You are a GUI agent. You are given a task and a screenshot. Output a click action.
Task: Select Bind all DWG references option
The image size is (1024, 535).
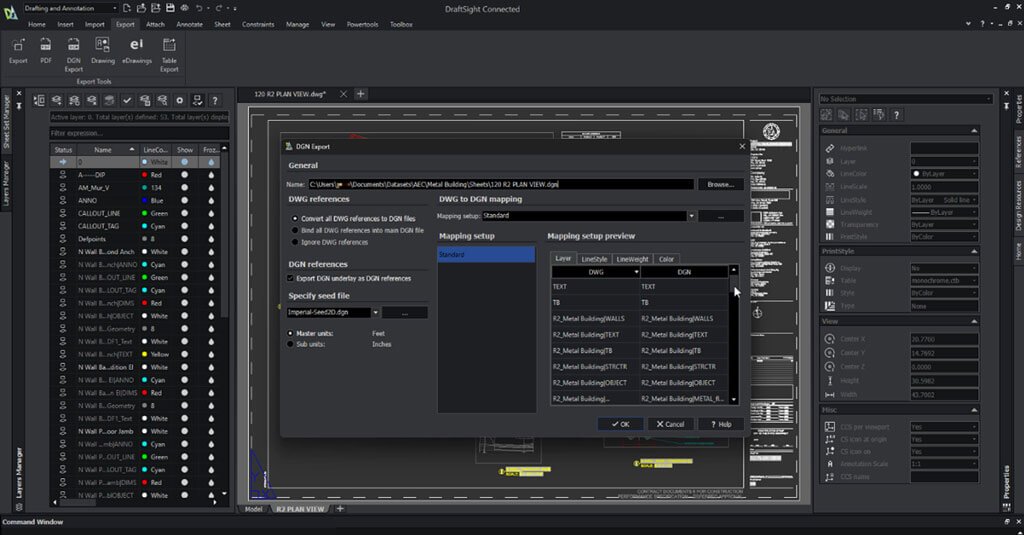pyautogui.click(x=293, y=230)
